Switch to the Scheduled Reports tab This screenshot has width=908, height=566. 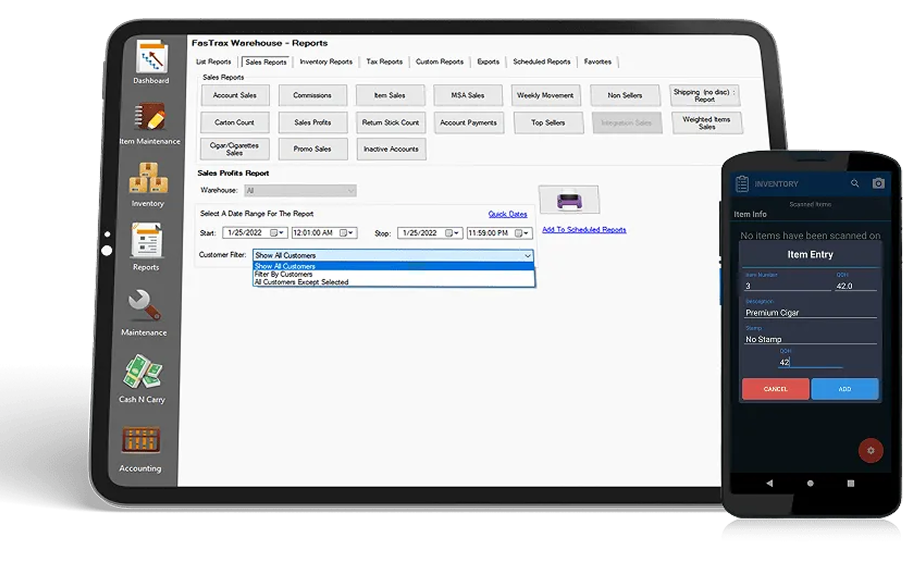click(541, 62)
